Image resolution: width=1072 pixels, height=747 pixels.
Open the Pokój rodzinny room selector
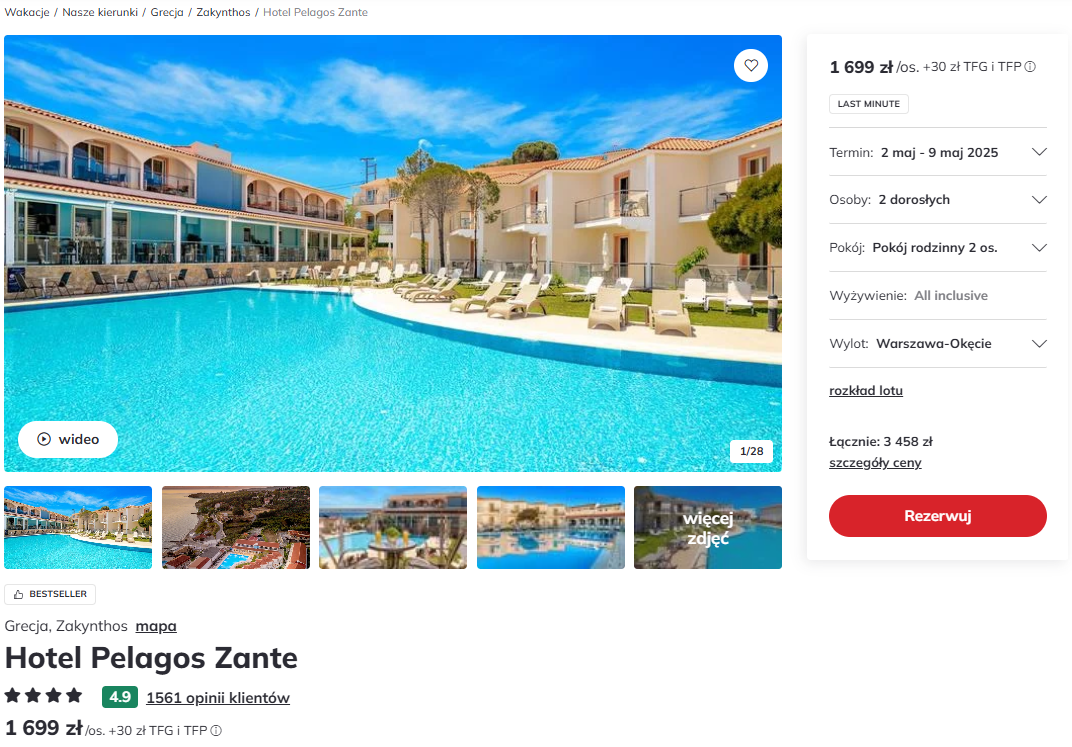[x=937, y=247]
